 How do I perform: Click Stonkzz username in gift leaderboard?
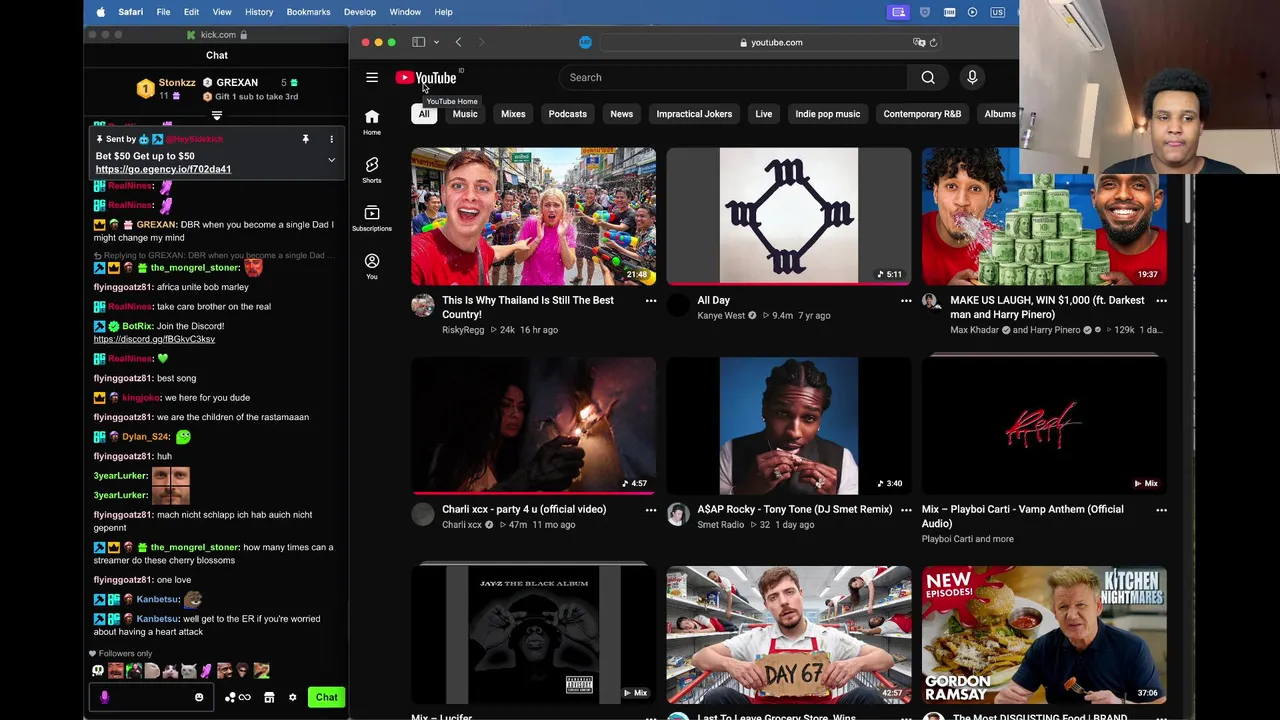tap(177, 83)
